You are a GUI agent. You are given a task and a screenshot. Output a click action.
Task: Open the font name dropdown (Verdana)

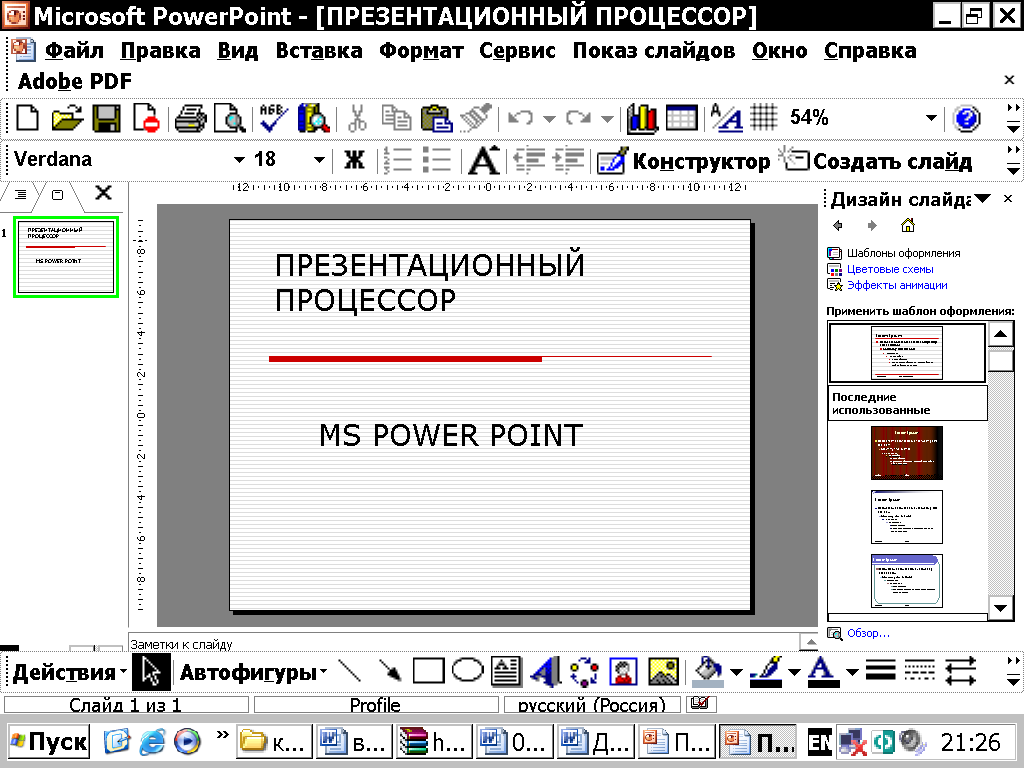click(x=239, y=159)
